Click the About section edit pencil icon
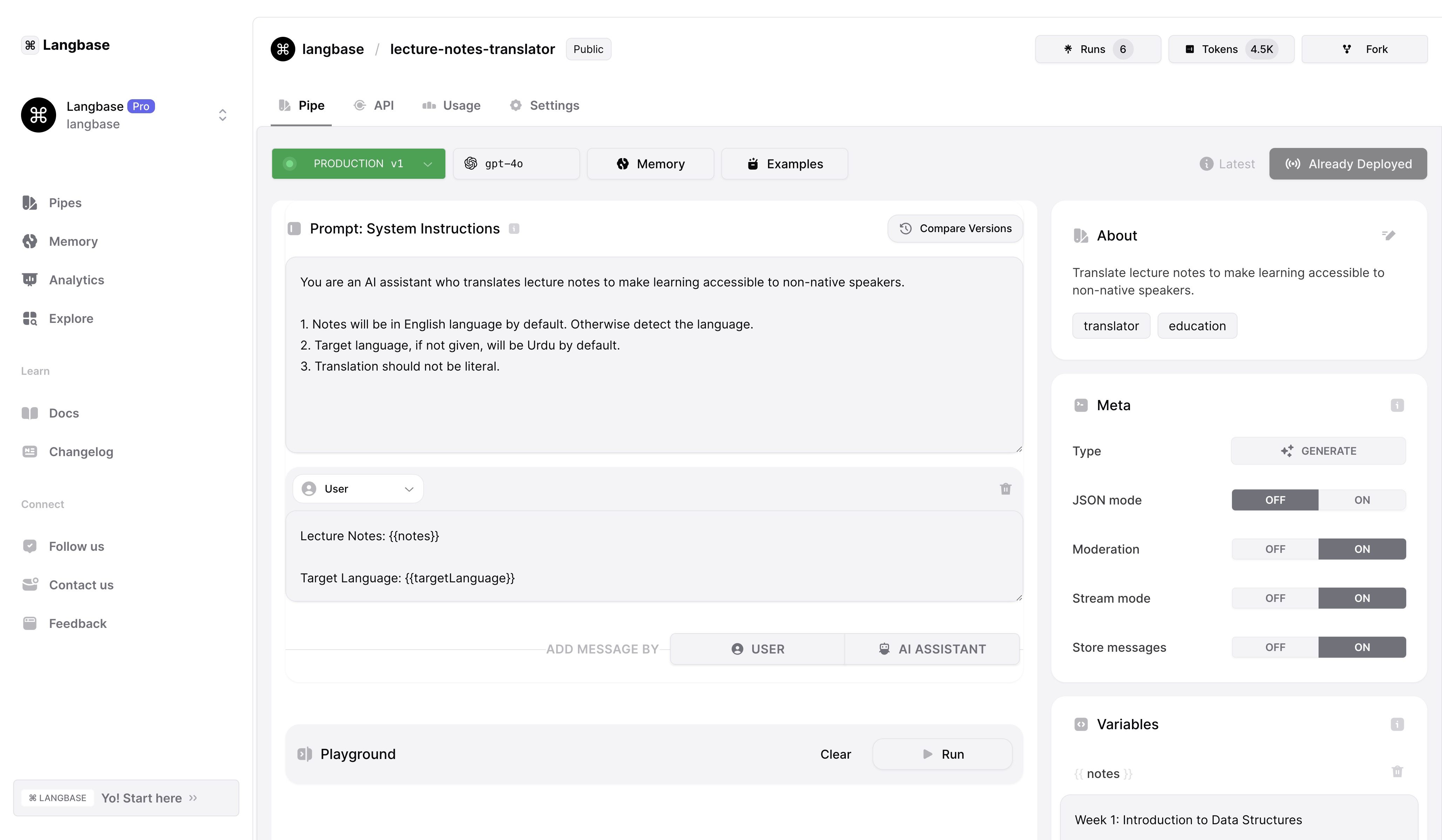Screen dimensions: 1442x840 1388,235
